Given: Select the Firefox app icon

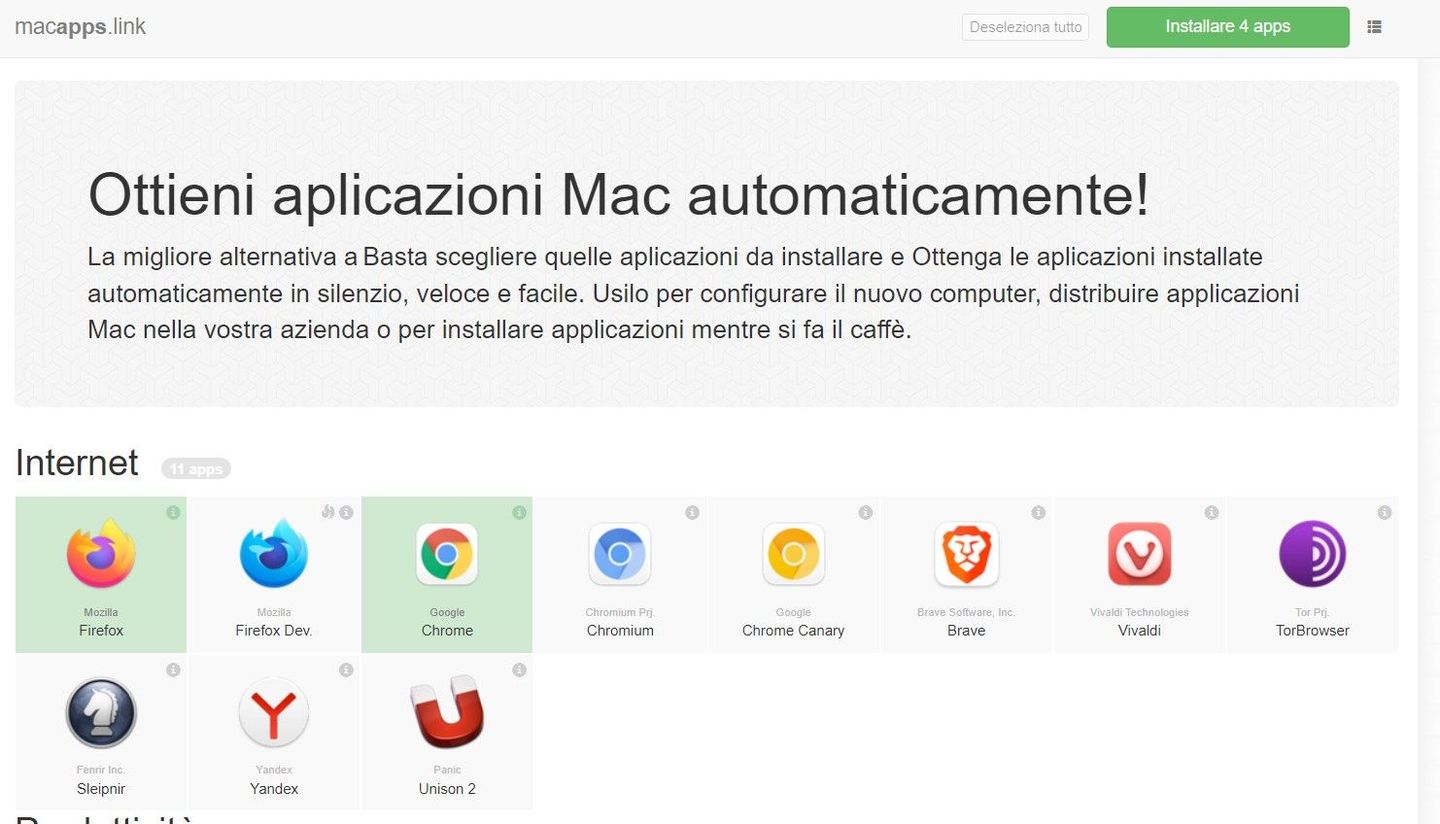Looking at the screenshot, I should coord(101,553).
